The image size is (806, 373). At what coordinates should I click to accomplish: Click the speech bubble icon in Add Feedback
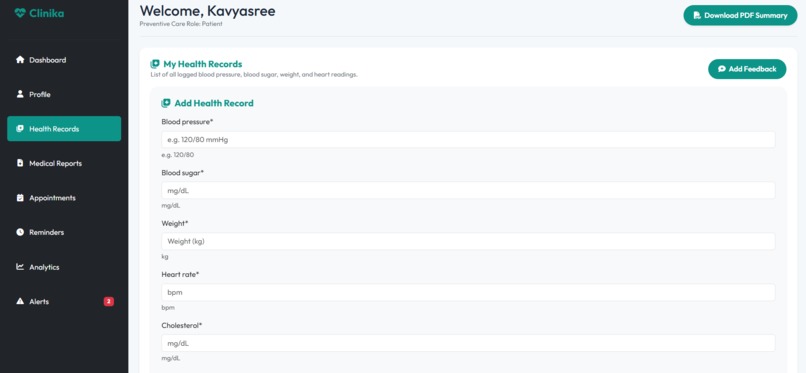click(722, 69)
